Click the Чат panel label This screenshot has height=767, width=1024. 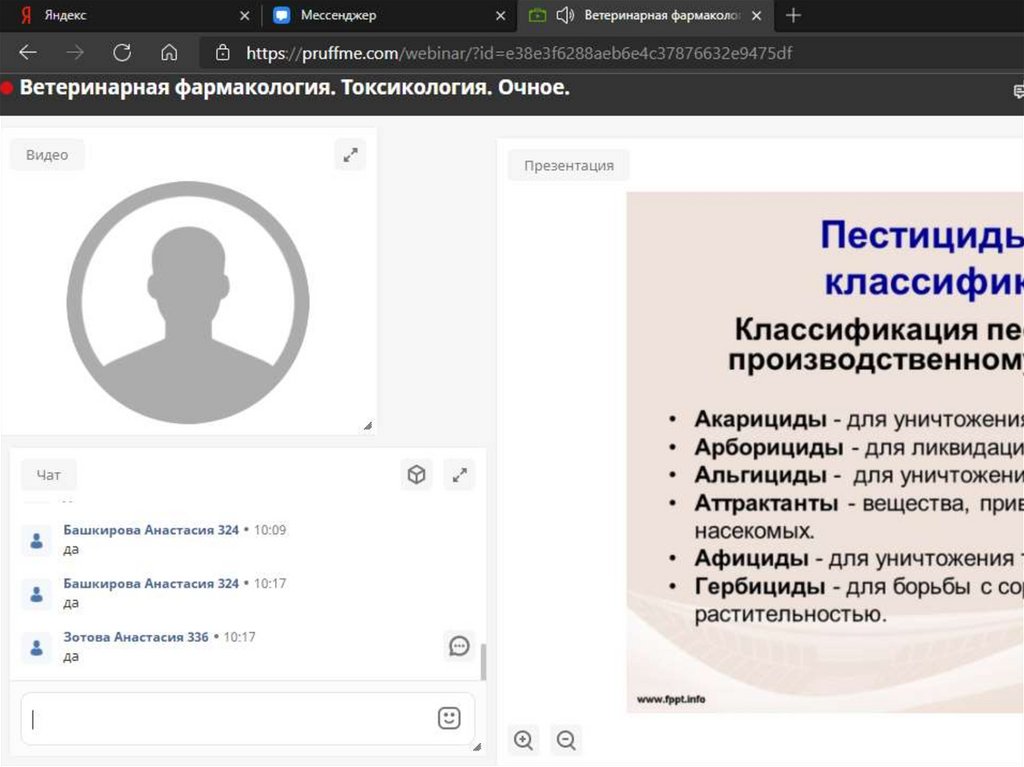tap(49, 476)
